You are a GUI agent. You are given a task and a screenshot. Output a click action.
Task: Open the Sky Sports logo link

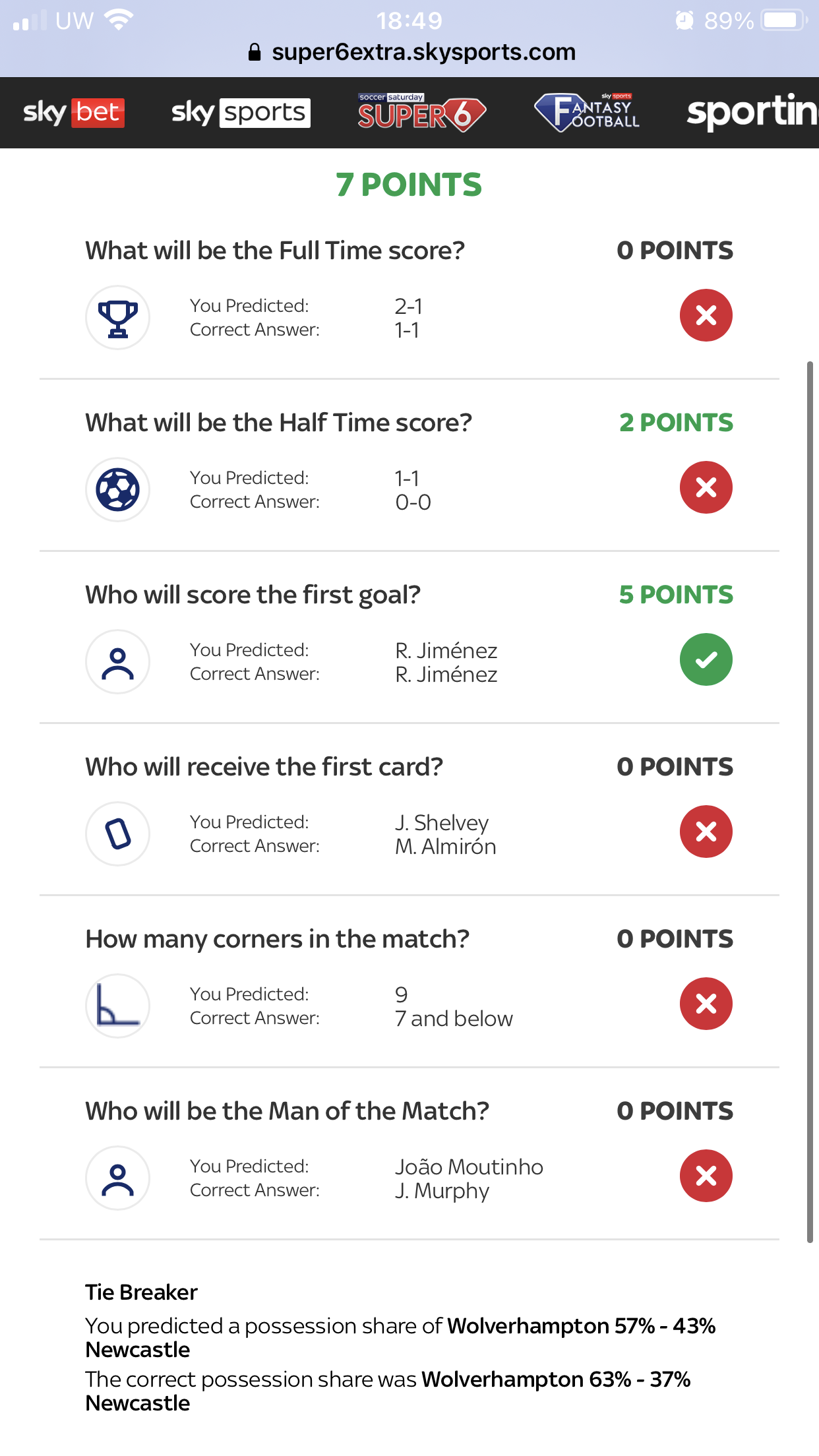[x=241, y=112]
